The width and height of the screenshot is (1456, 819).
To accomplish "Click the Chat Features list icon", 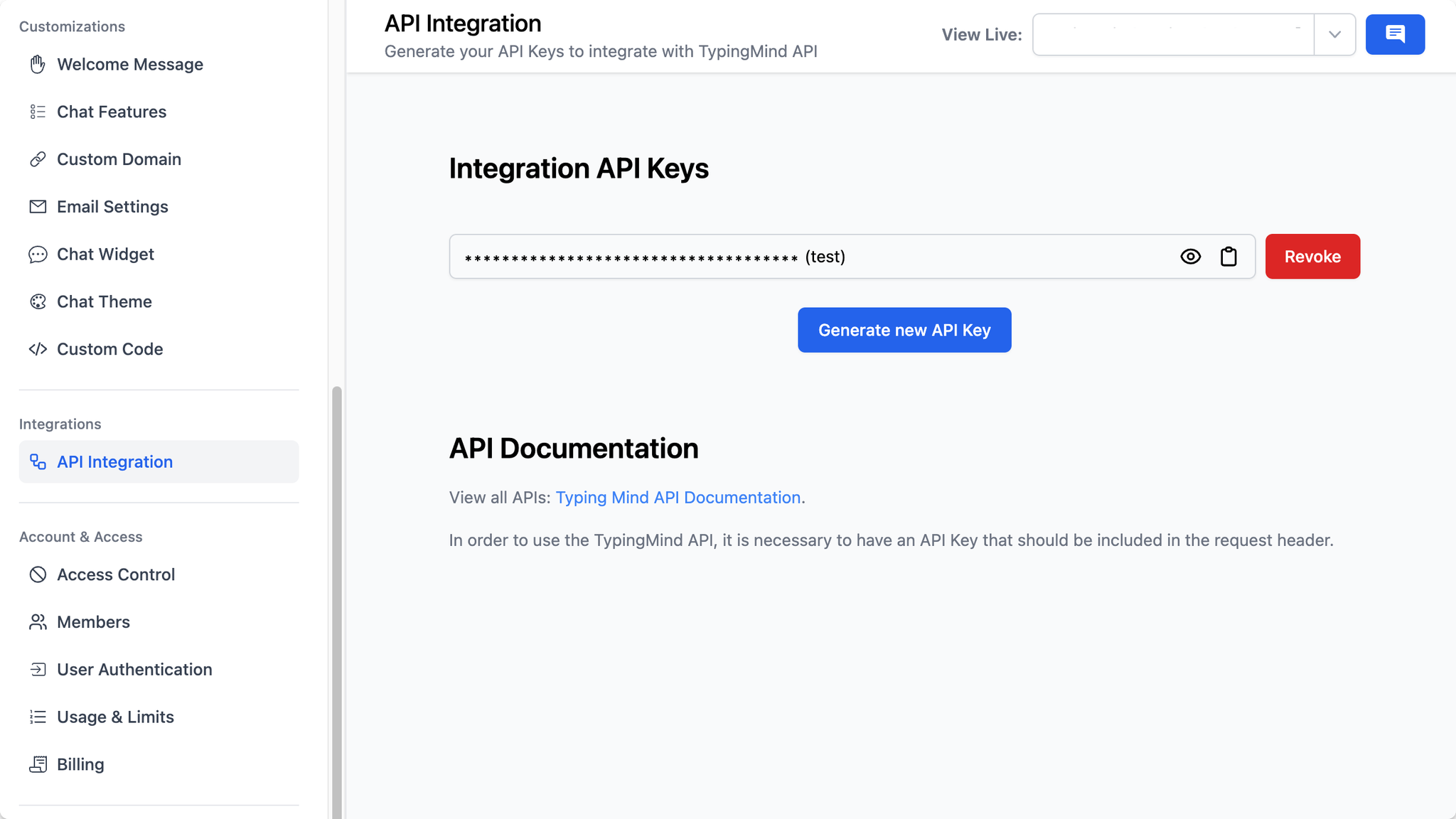I will pos(38,112).
